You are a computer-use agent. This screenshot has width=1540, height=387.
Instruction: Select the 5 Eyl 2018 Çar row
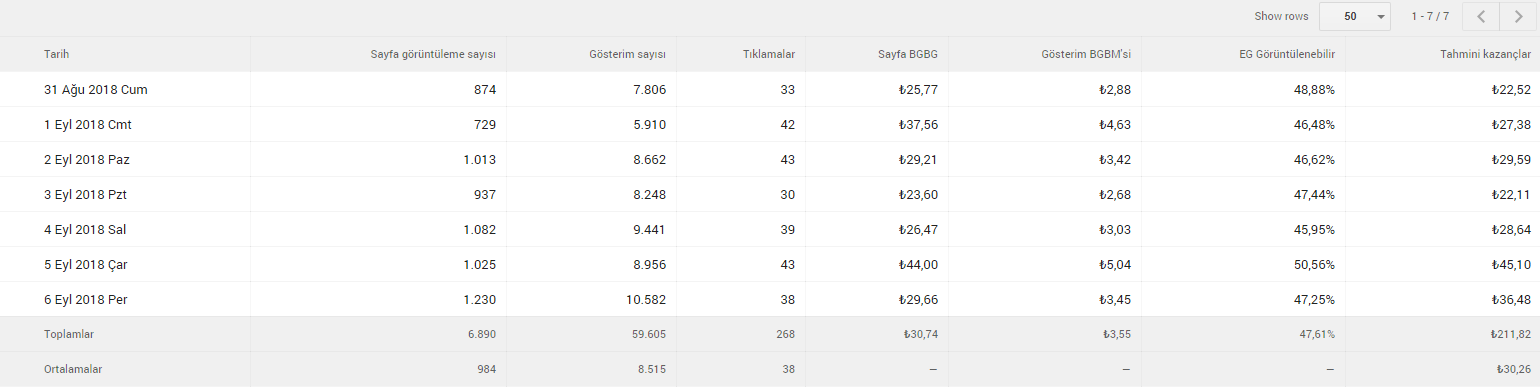click(770, 264)
